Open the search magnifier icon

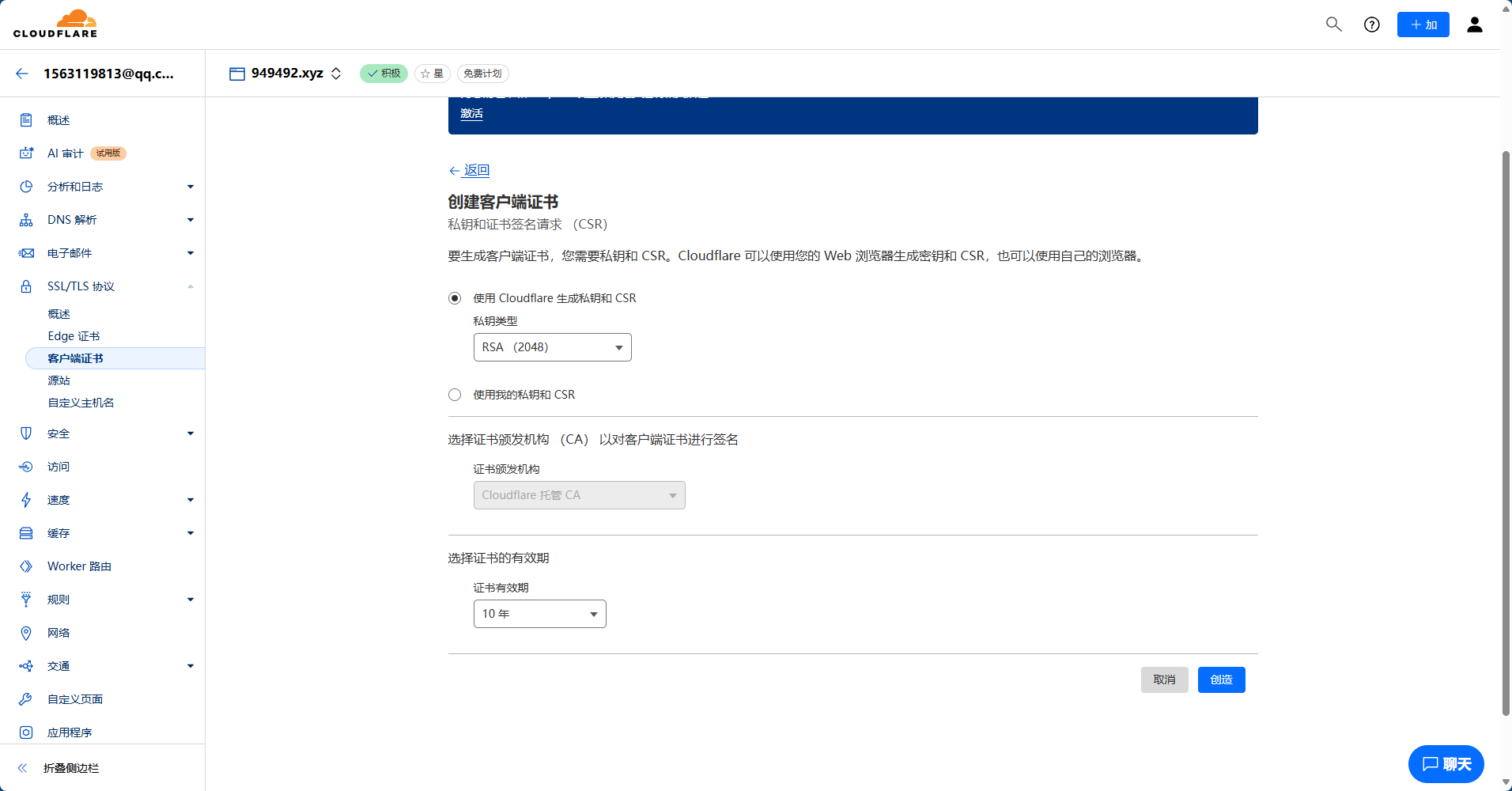click(x=1334, y=25)
